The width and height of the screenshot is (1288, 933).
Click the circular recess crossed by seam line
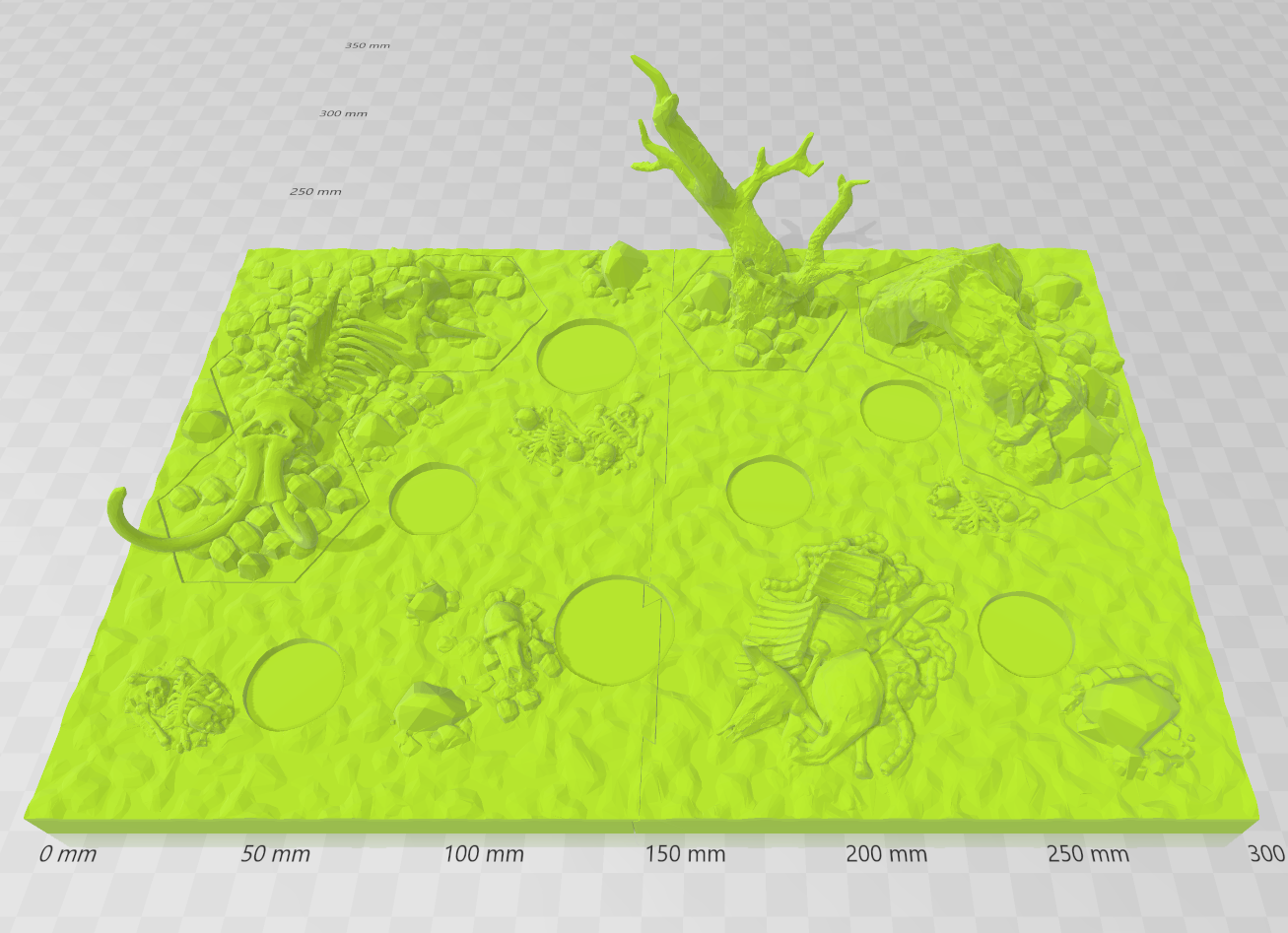613,632
